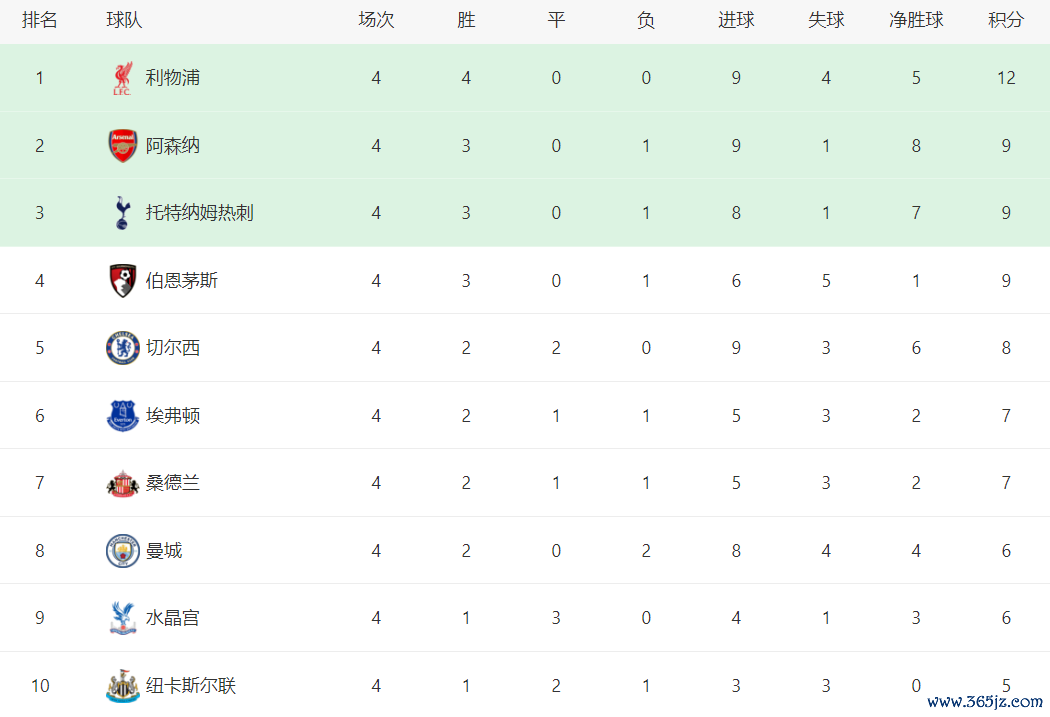Click the Sunderland club crest icon
The height and width of the screenshot is (717, 1050).
click(x=122, y=483)
